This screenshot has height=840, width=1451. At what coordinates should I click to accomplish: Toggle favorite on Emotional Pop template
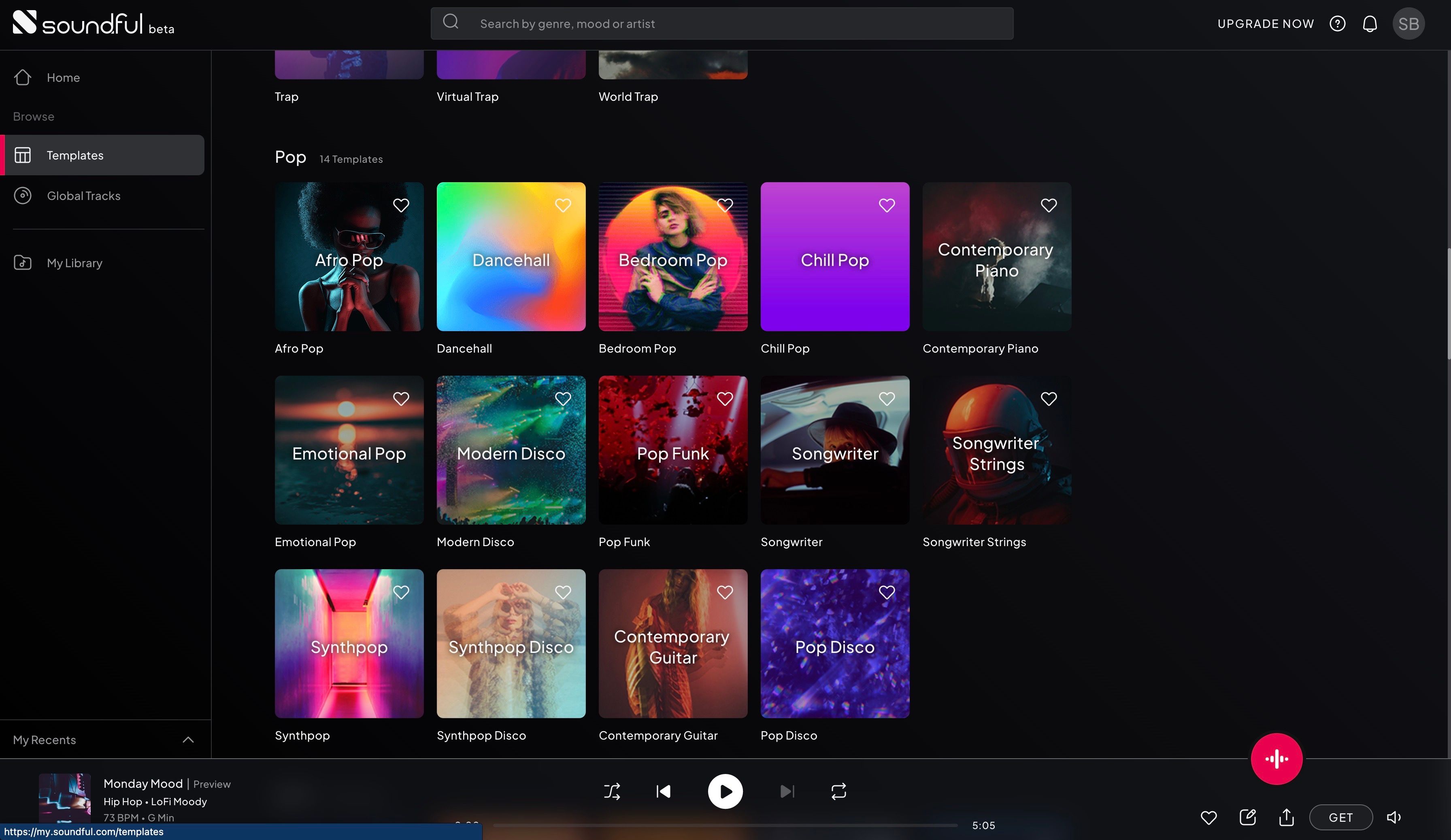(x=400, y=399)
